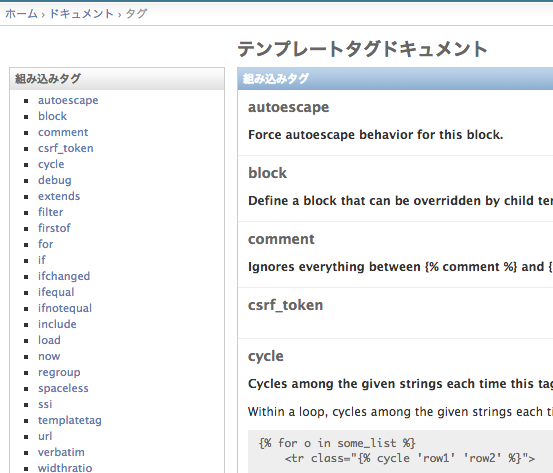Go to the extends tag link

[x=59, y=196]
